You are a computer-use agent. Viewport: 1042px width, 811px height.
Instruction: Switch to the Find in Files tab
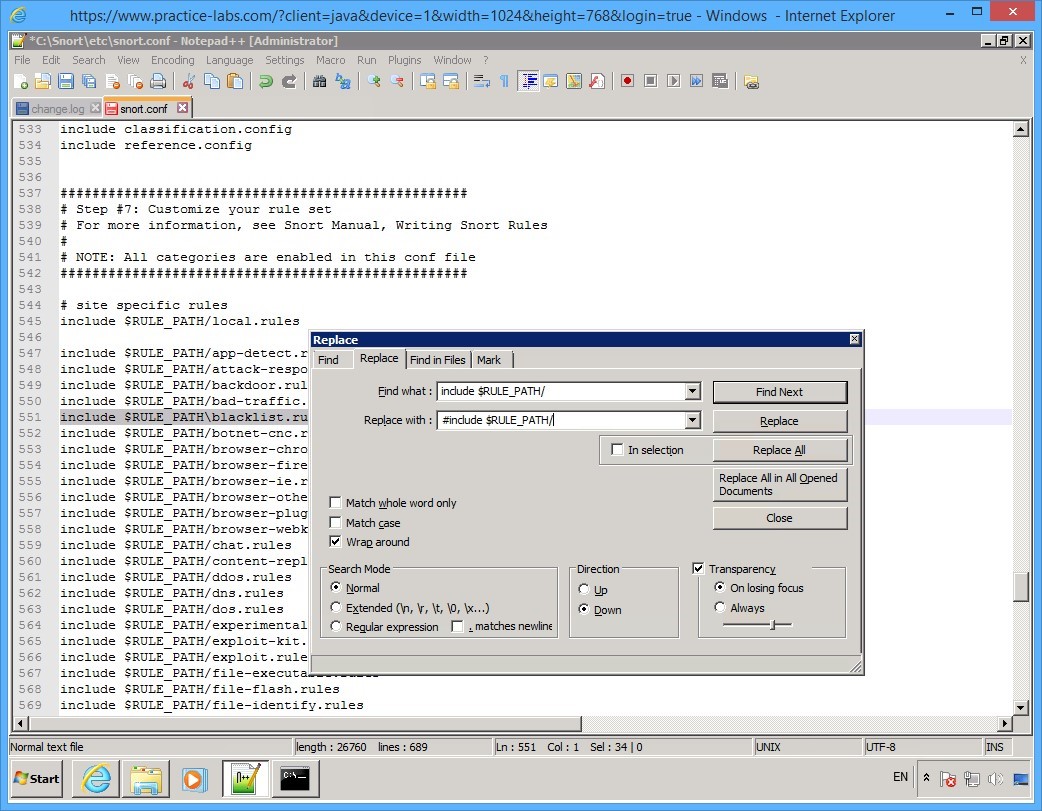click(x=437, y=360)
